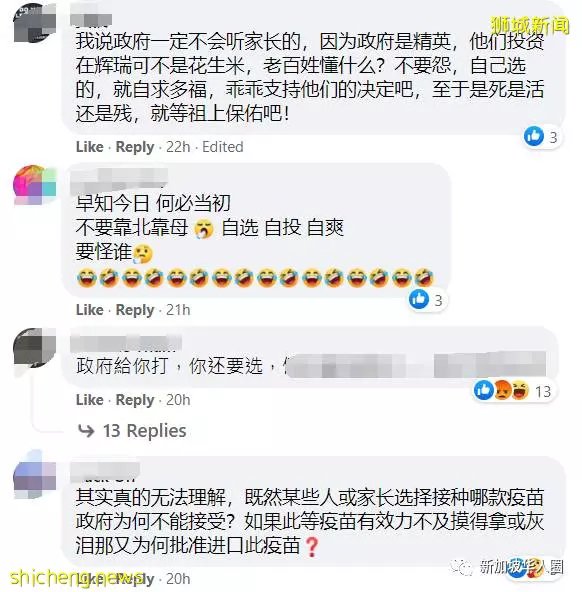
Task: Click the angry reaction emoji icon
Action: 502,390
